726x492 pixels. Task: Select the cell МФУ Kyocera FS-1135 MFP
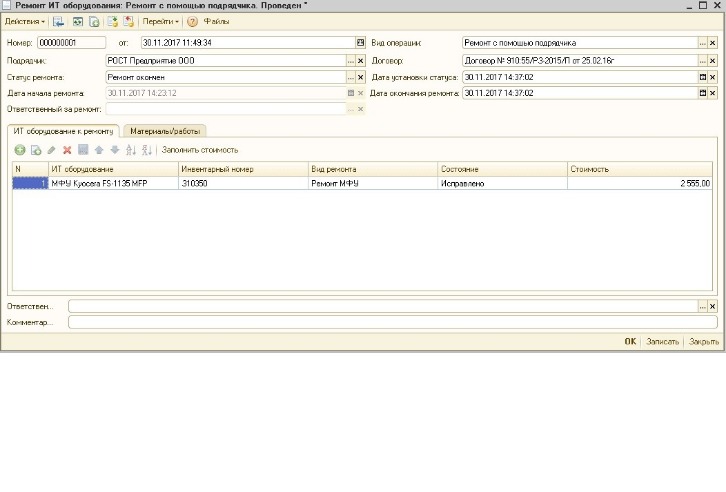click(x=113, y=184)
